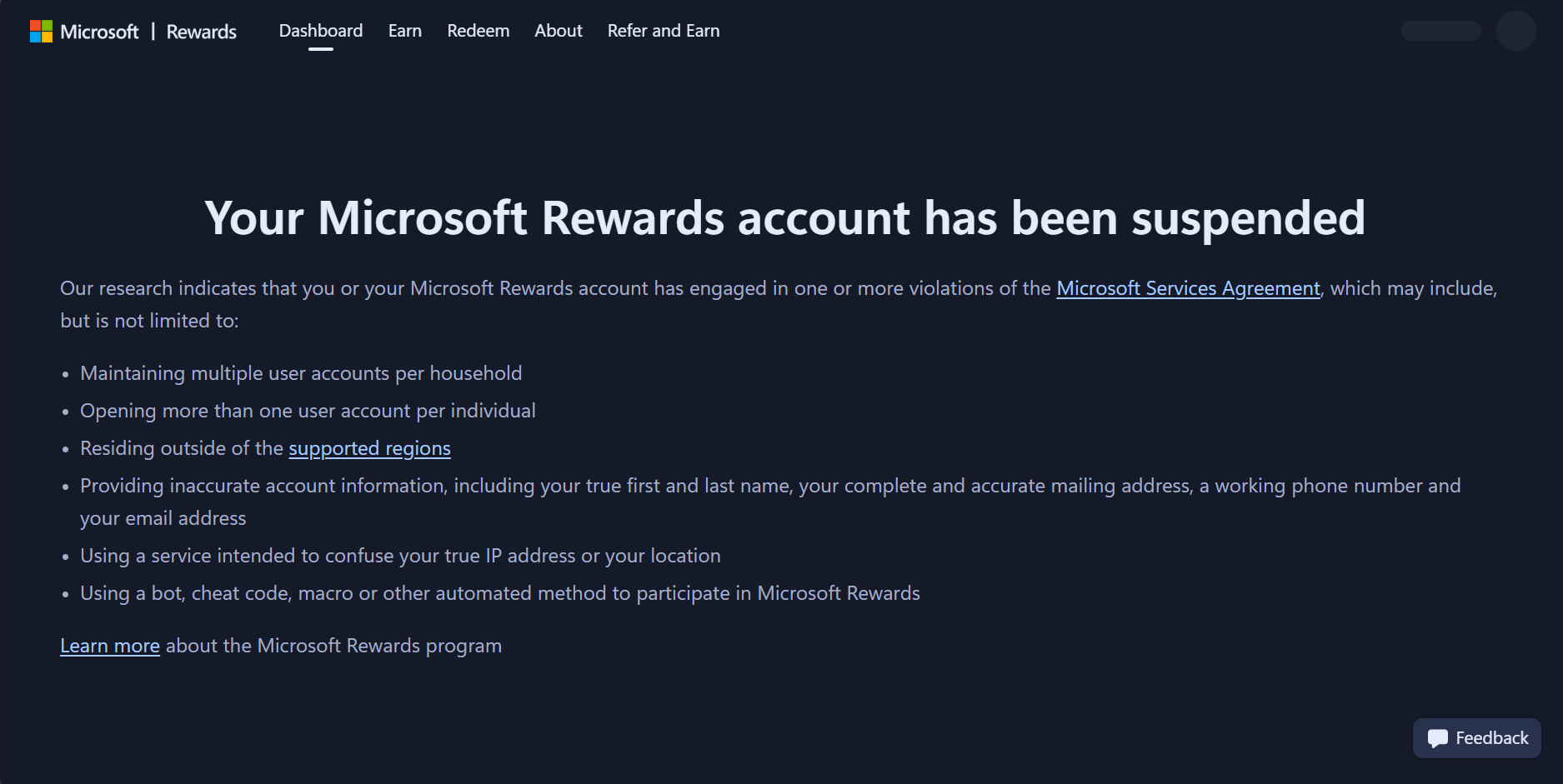The image size is (1563, 784).
Task: Follow the supported regions link
Action: (369, 448)
